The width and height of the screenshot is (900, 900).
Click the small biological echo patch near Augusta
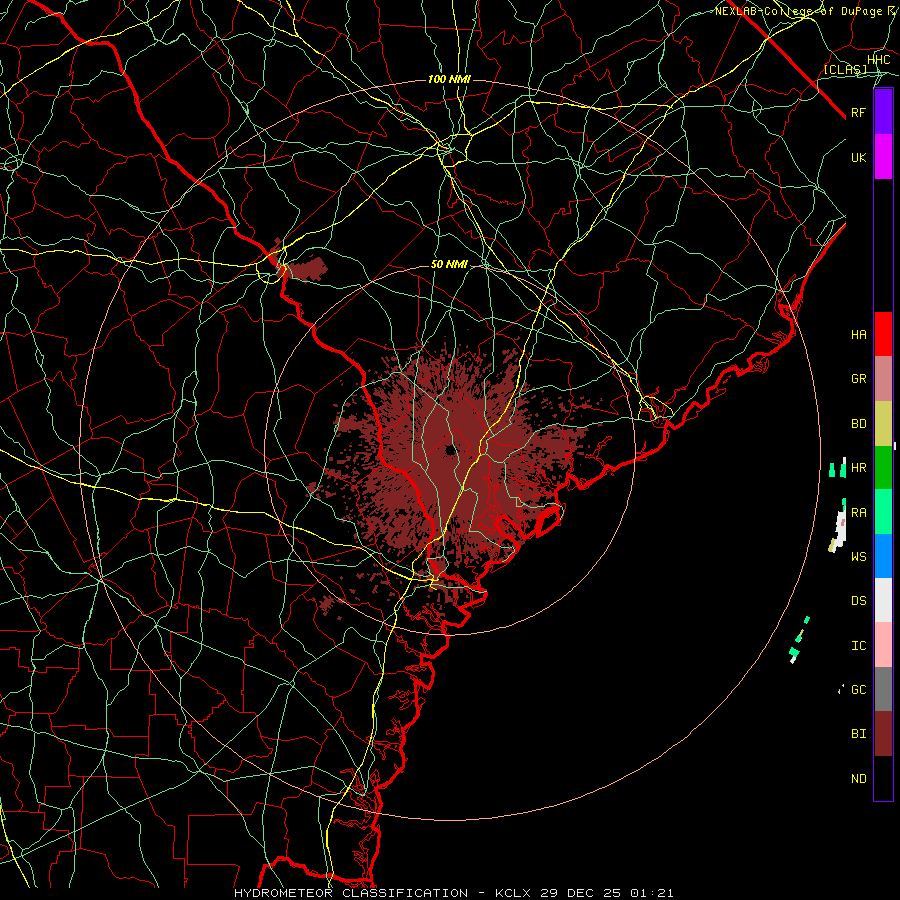click(x=305, y=268)
